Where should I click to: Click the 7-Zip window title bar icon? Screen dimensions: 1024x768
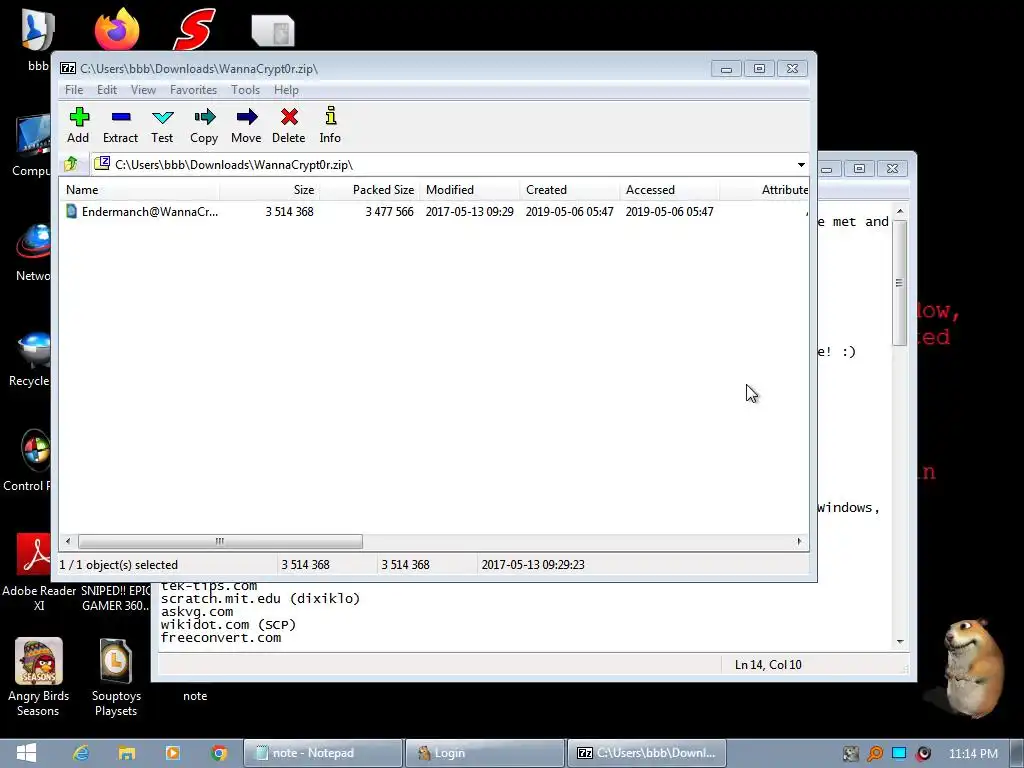pyautogui.click(x=67, y=68)
